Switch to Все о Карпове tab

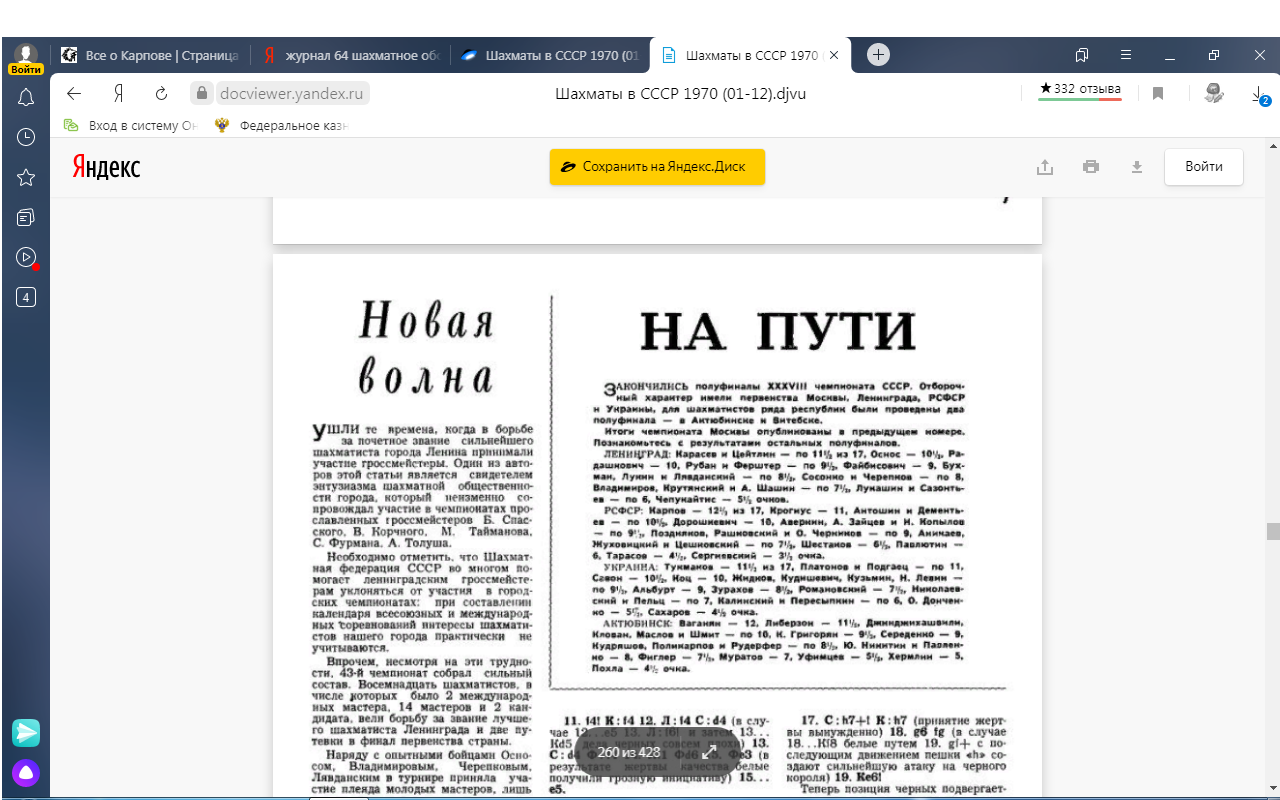(x=150, y=55)
